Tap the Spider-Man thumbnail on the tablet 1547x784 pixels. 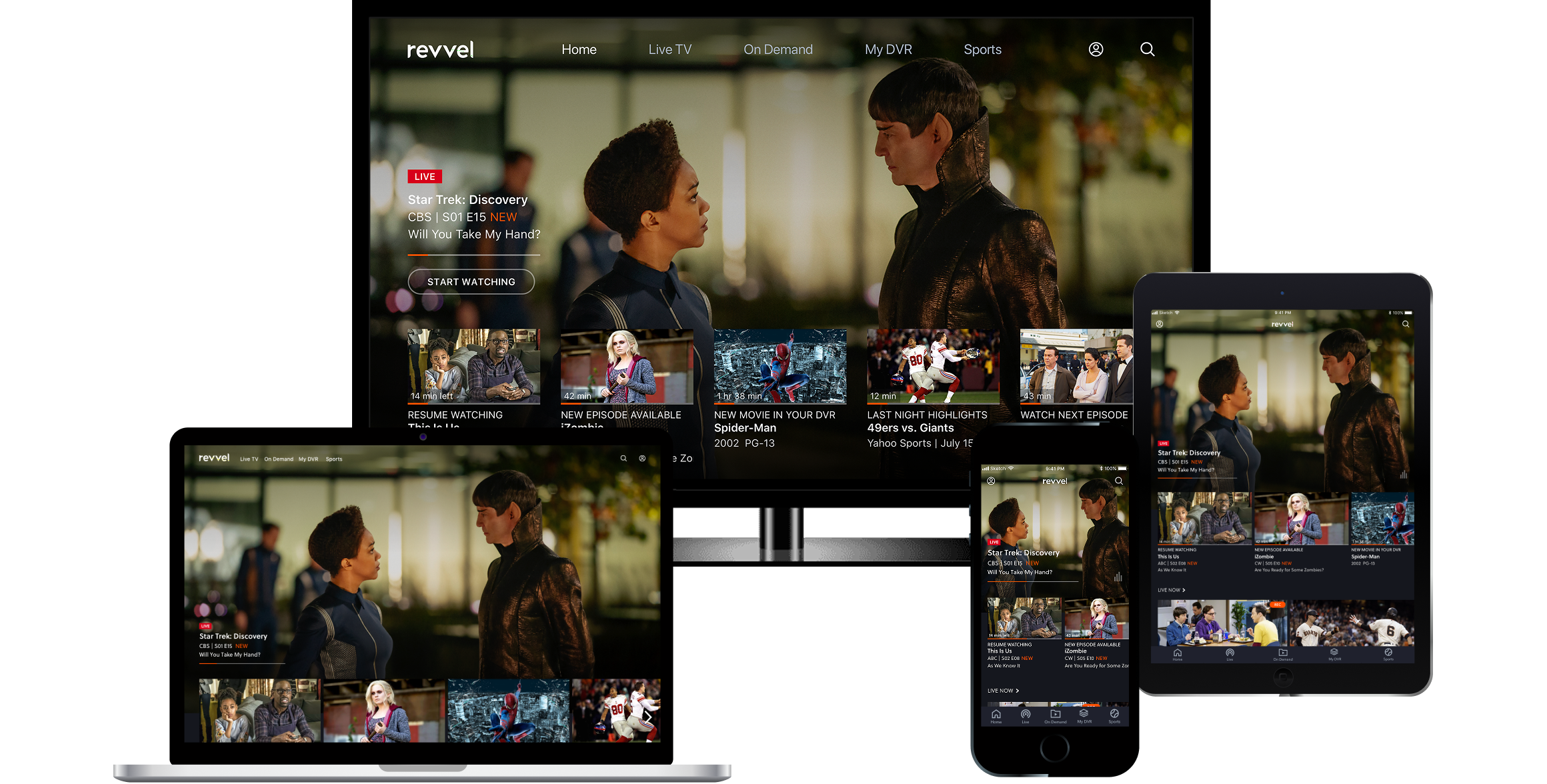click(1382, 519)
